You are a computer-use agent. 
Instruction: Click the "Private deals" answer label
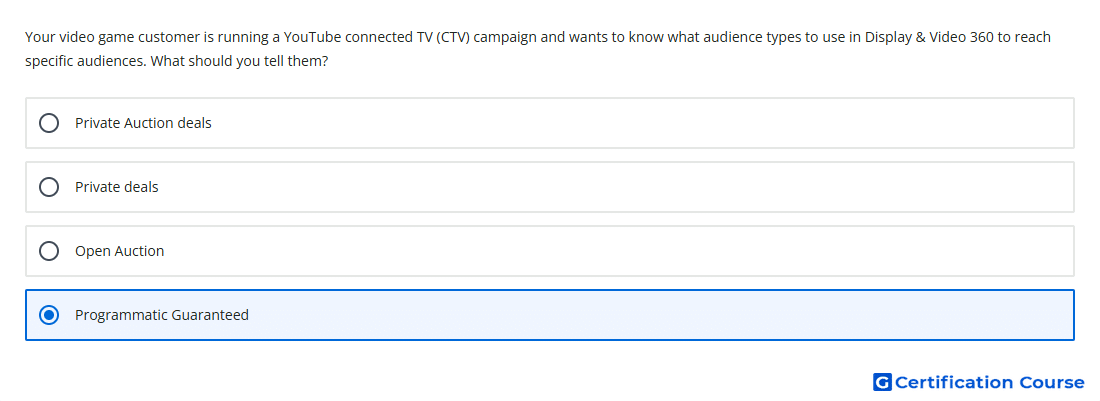[x=116, y=187]
